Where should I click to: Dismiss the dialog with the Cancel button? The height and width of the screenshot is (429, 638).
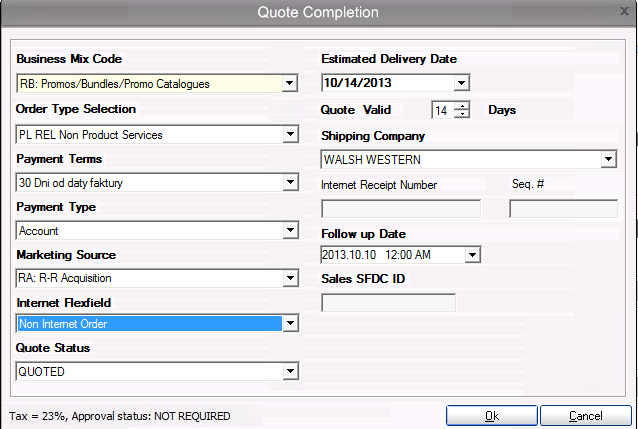point(586,416)
